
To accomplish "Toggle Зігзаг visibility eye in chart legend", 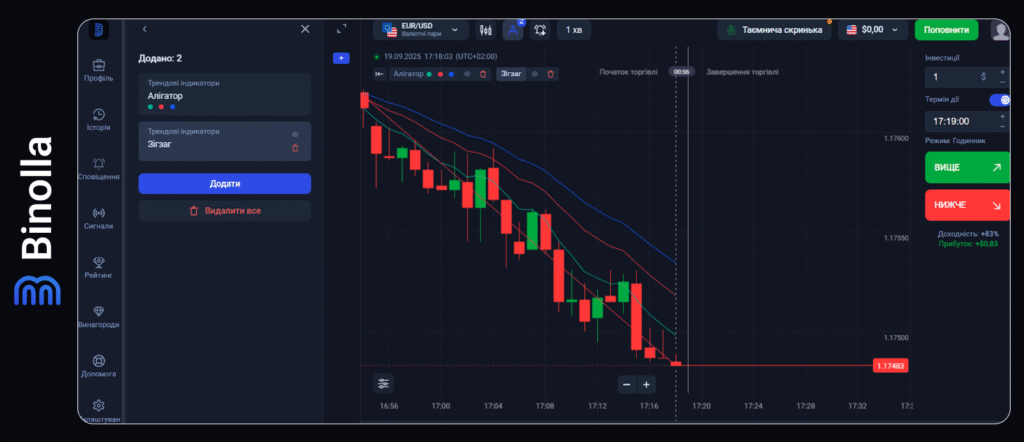I will (x=535, y=74).
